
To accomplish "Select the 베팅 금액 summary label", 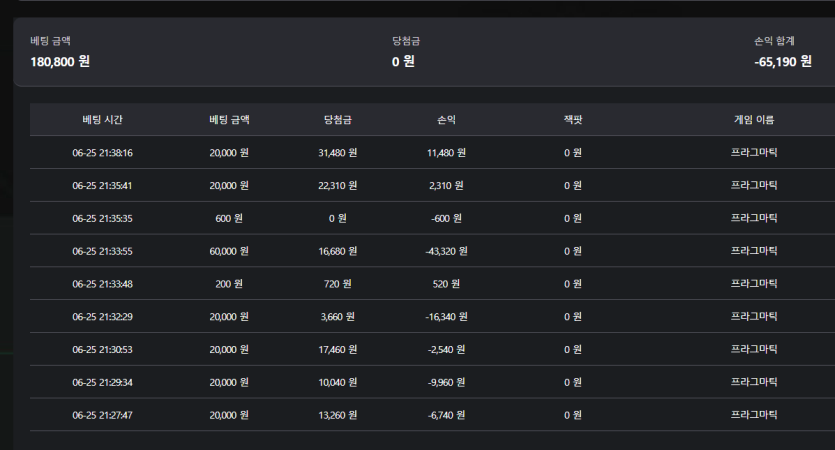I will point(51,41).
